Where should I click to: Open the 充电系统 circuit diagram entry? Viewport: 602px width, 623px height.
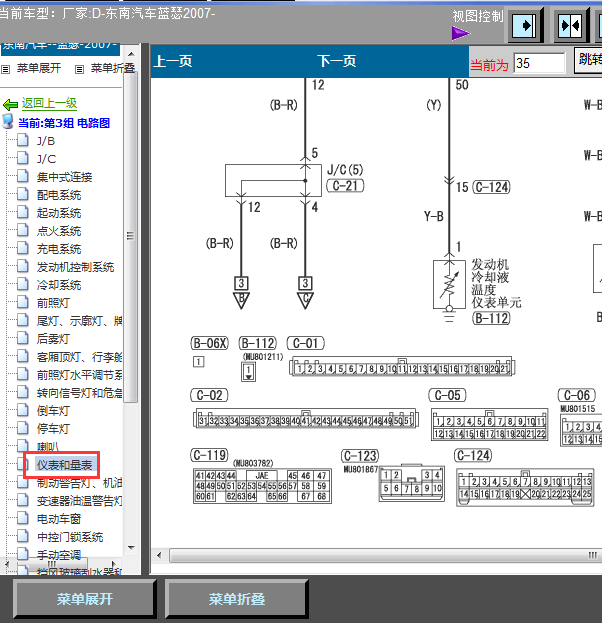tap(58, 249)
